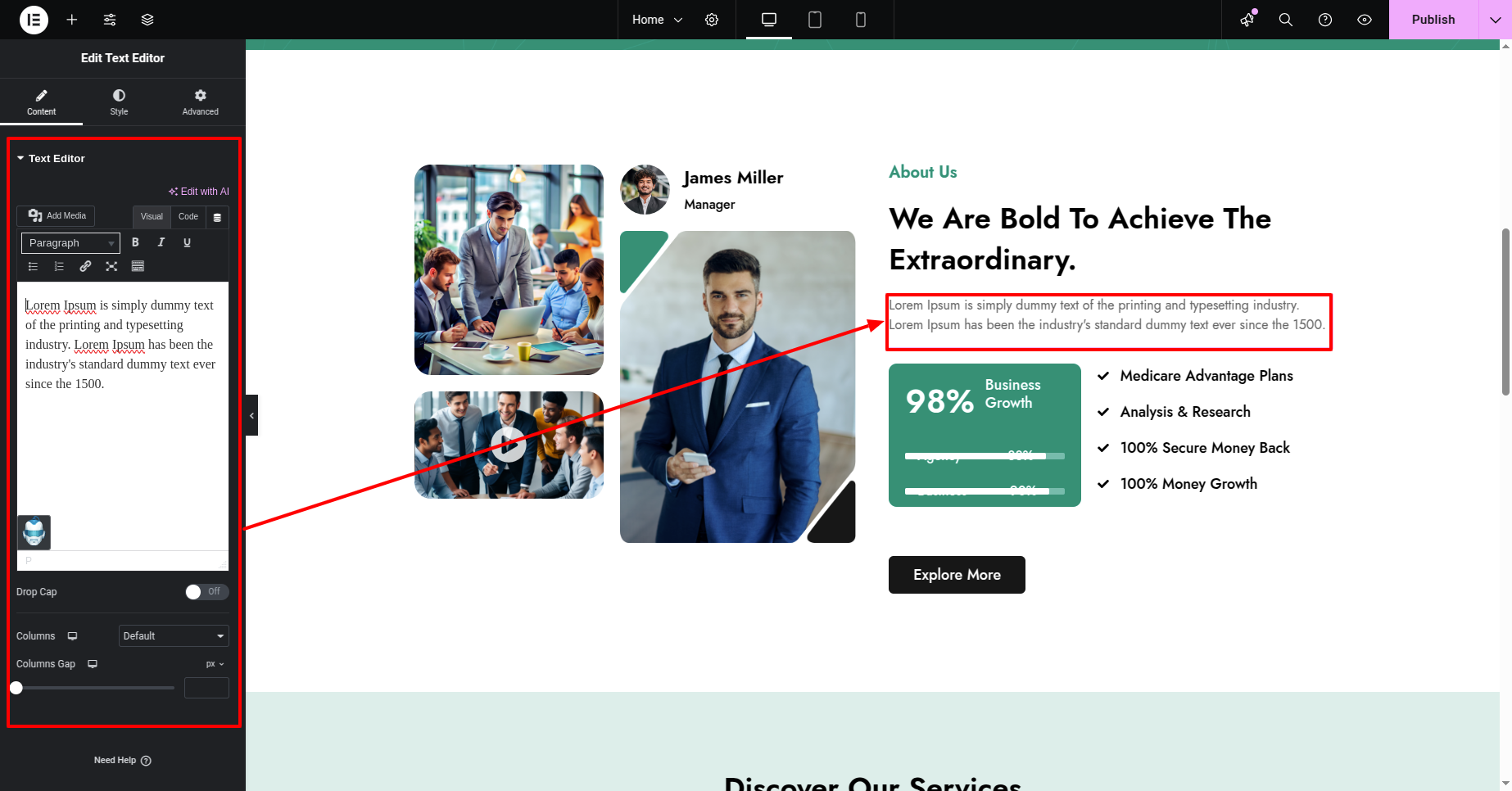Adjust the Columns Gap slider handle
The height and width of the screenshot is (791, 1512).
click(16, 688)
